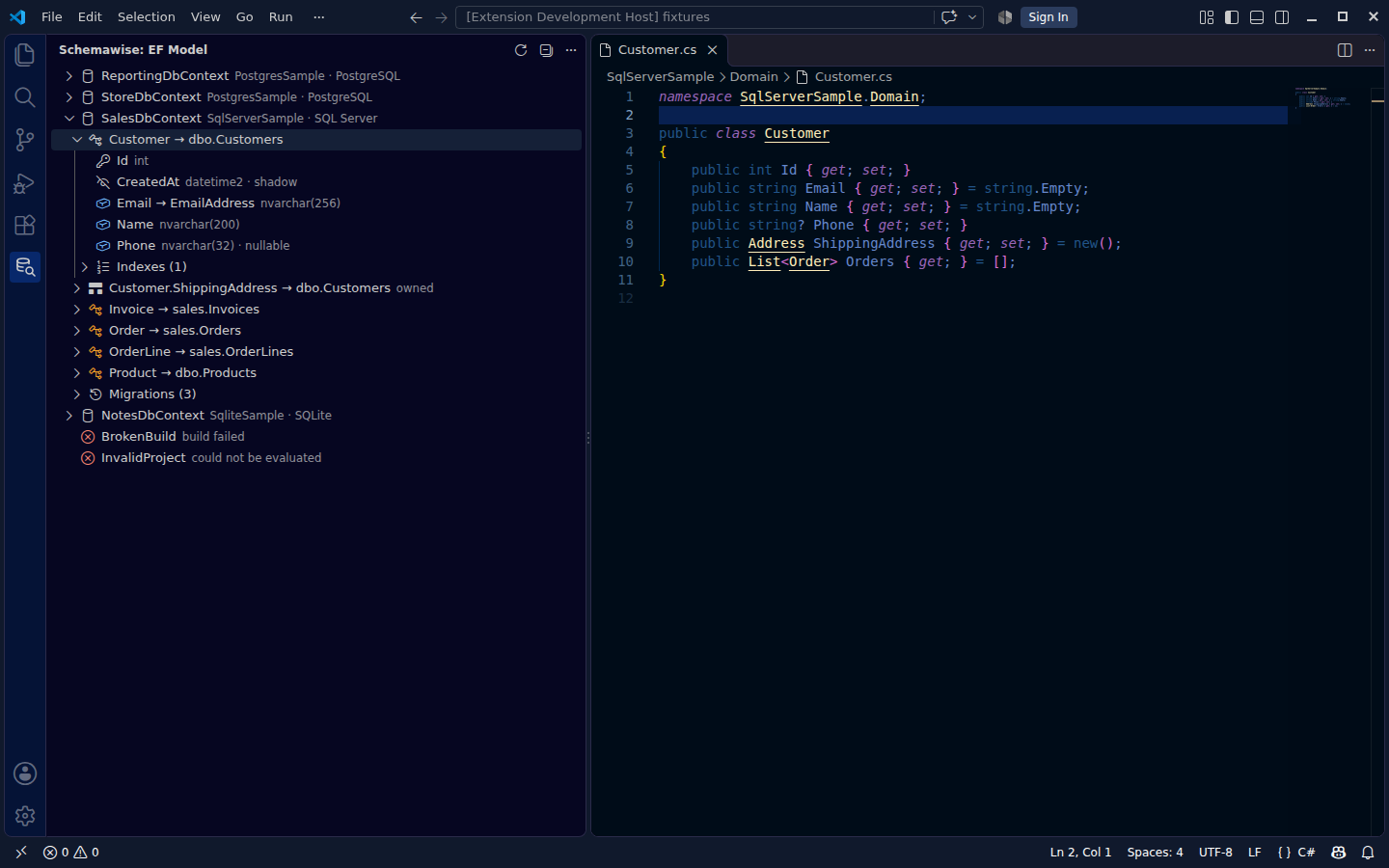Open the notifications bell
Image resolution: width=1389 pixels, height=868 pixels.
(x=1368, y=853)
